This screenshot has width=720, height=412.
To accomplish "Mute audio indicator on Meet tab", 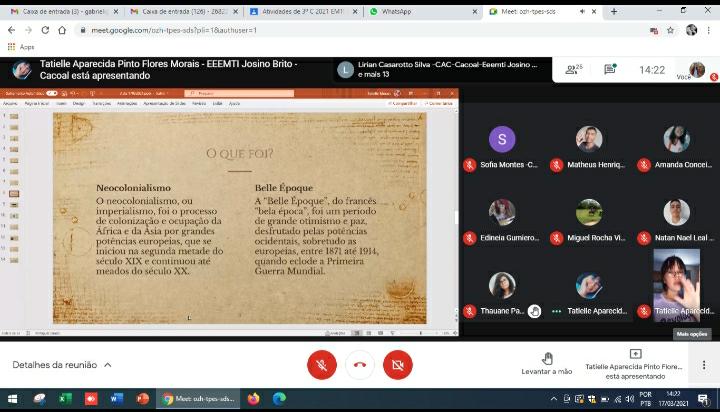I will coord(582,11).
